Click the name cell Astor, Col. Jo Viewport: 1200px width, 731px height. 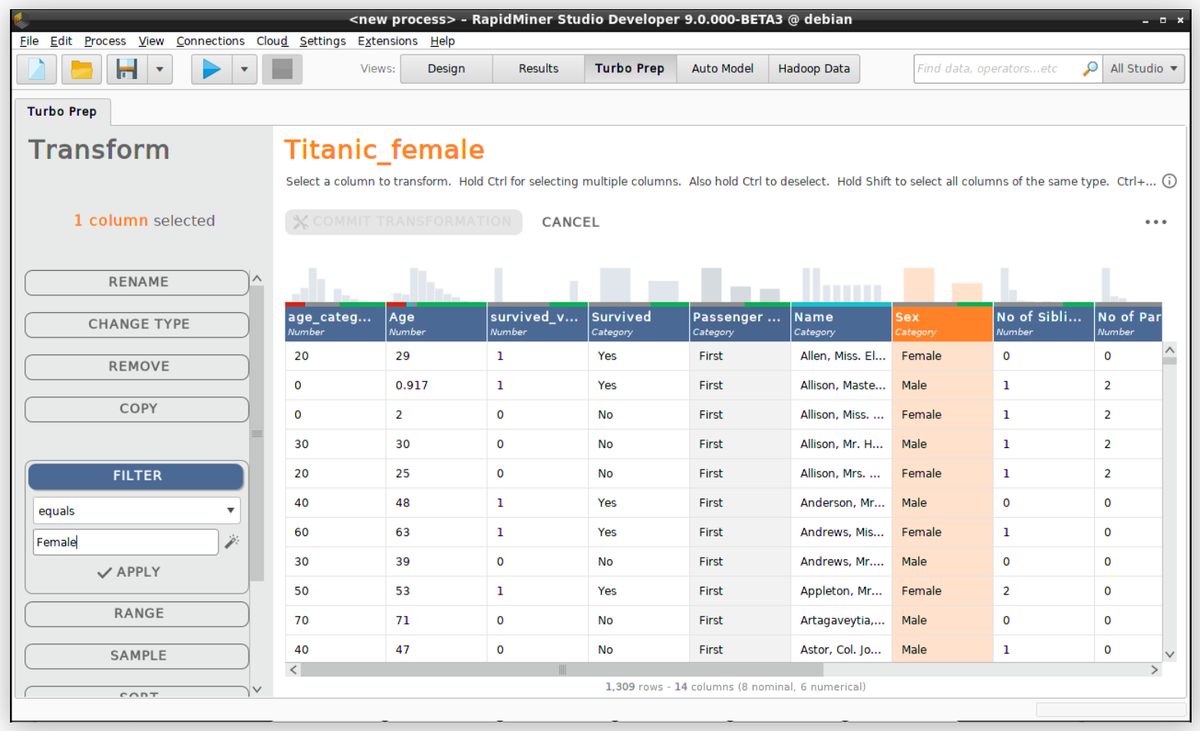tap(841, 650)
